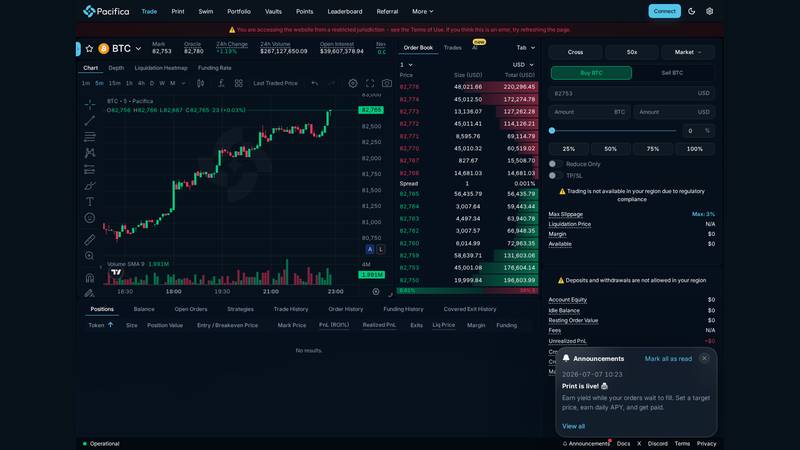This screenshot has height=450, width=800.
Task: Open the Vaults page
Action: point(273,11)
